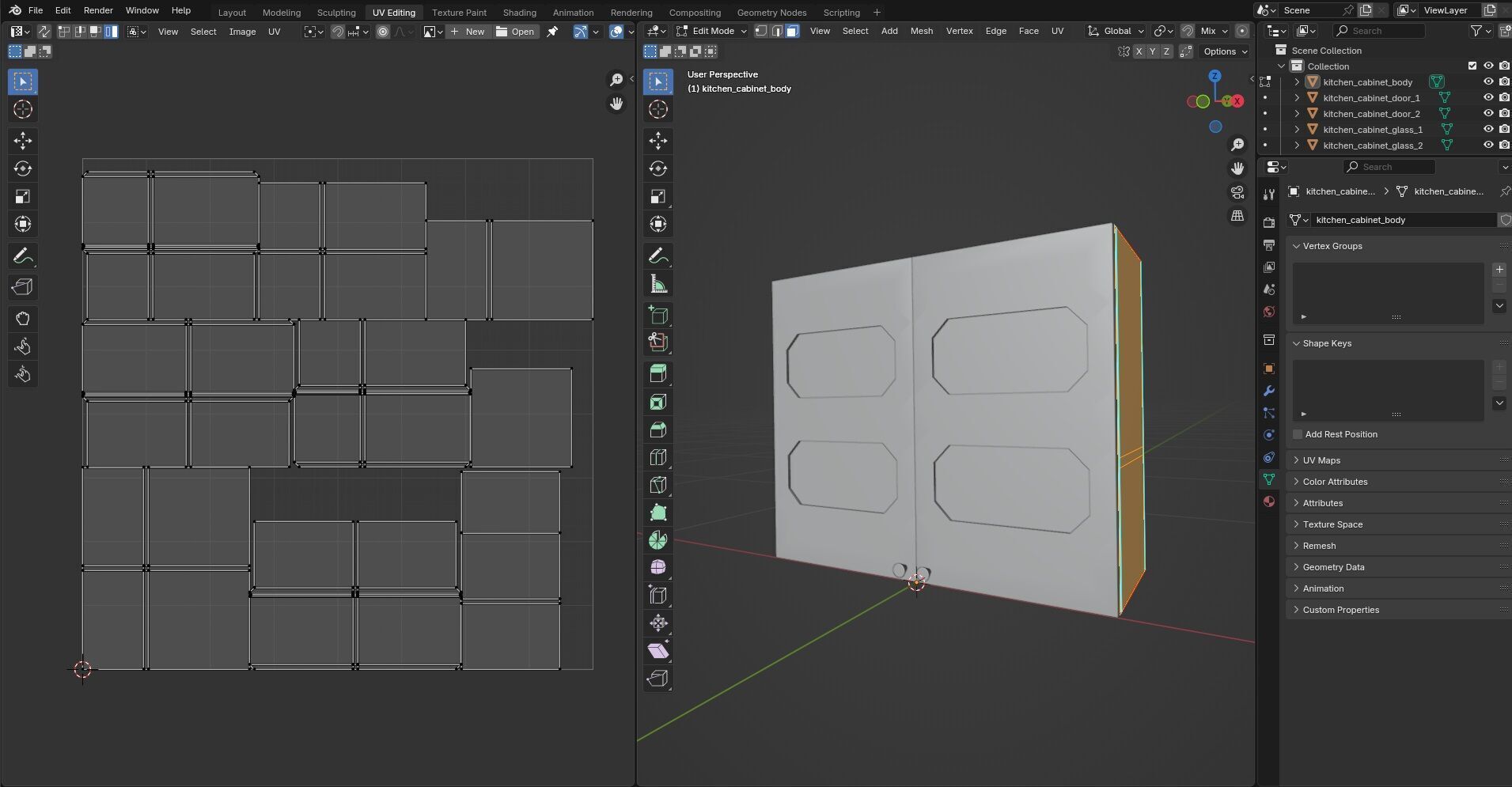Hide kitchen_cabinet_body in viewport

1487,81
